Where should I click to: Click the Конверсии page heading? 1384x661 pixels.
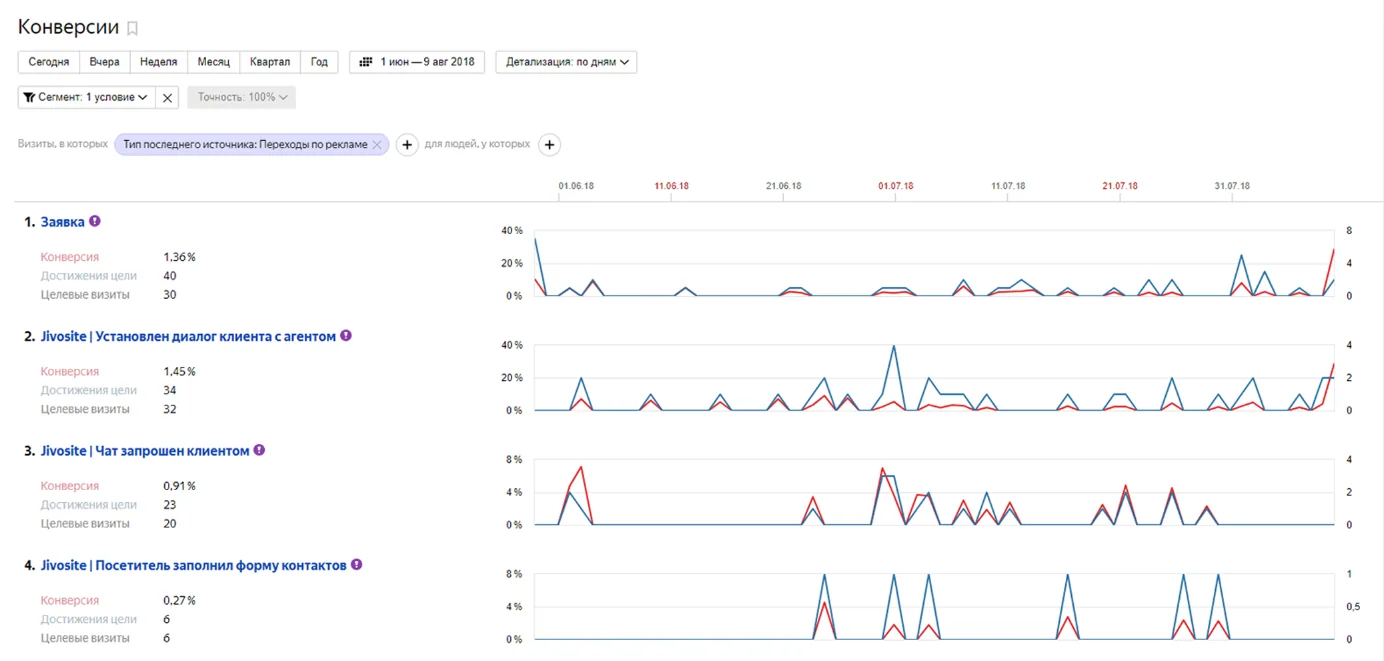pos(68,27)
